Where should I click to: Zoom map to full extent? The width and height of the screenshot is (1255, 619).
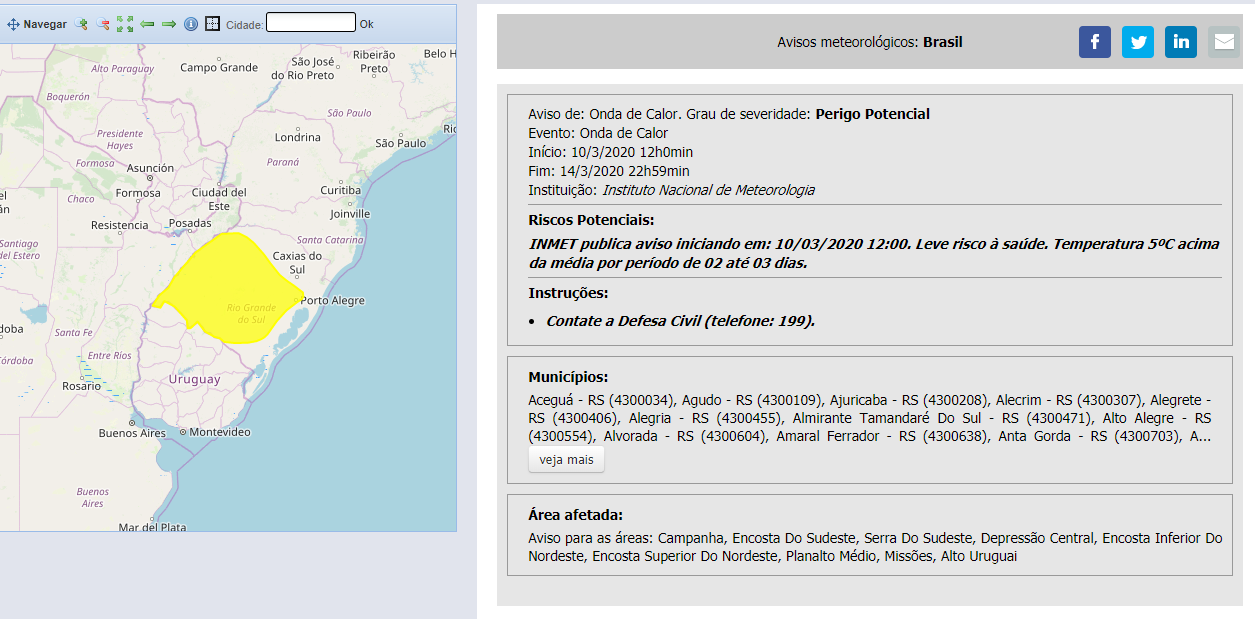click(x=125, y=24)
